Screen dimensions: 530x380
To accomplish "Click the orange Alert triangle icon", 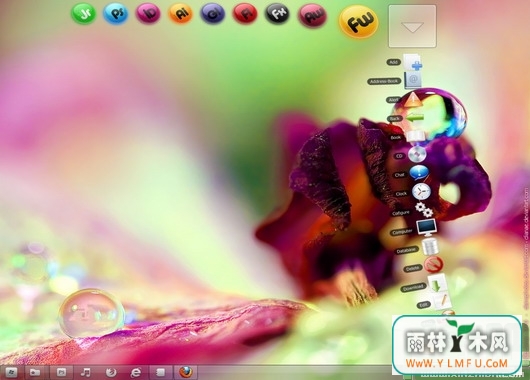I will click(412, 100).
